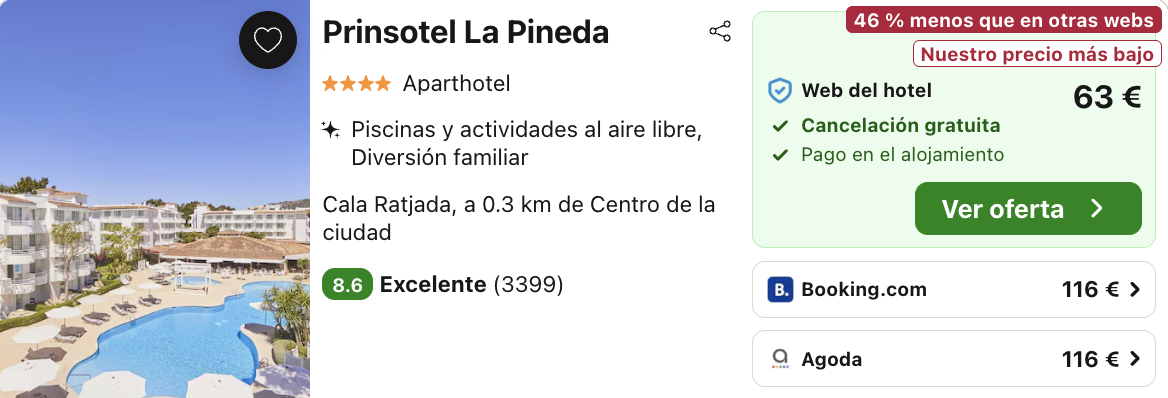Select the 63 € Web del hotel price
This screenshot has height=398, width=1168.
point(1107,98)
